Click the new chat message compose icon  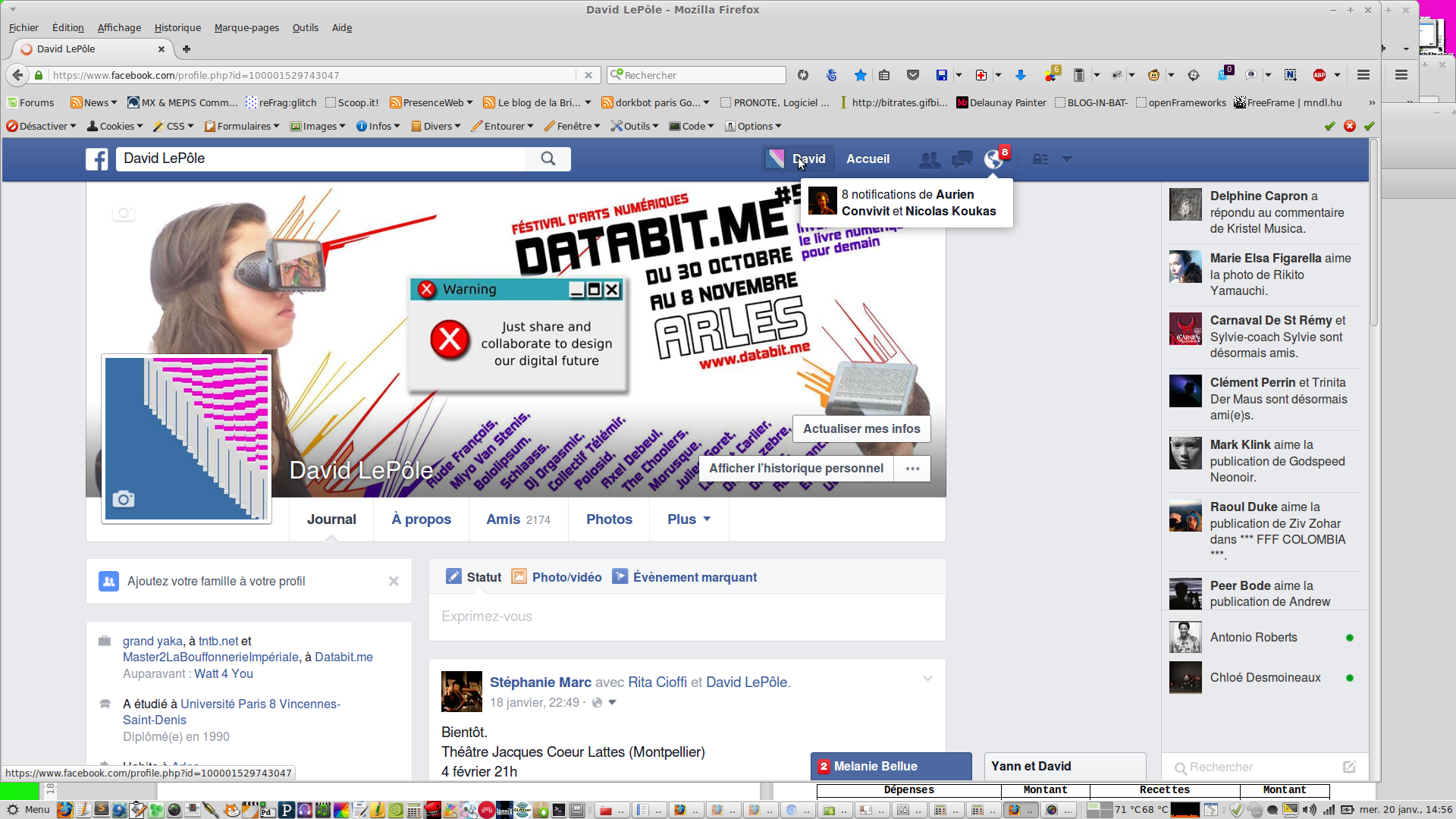tap(1349, 767)
